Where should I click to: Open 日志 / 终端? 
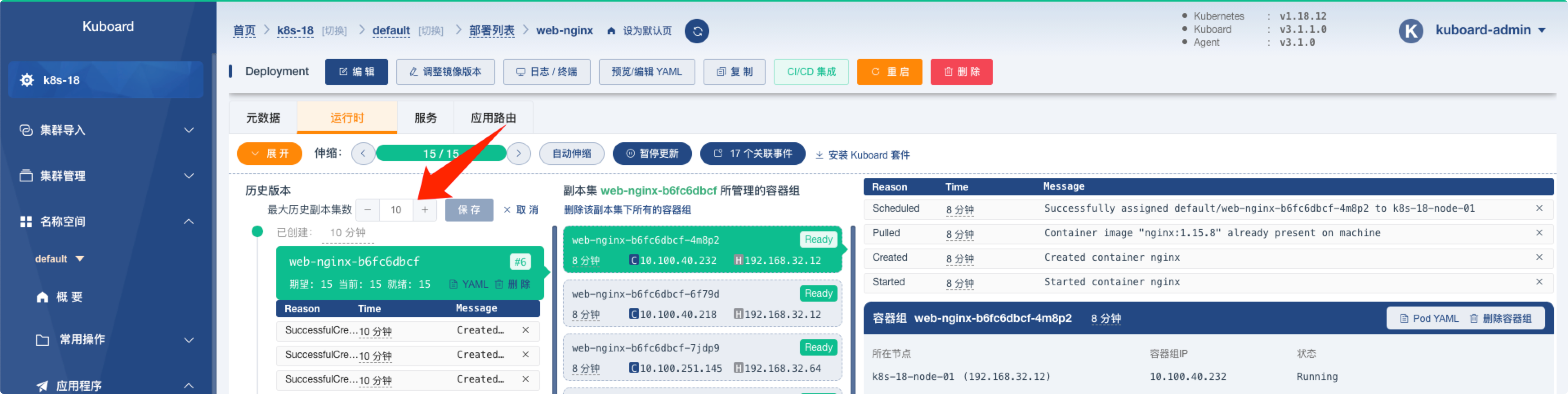tap(547, 72)
